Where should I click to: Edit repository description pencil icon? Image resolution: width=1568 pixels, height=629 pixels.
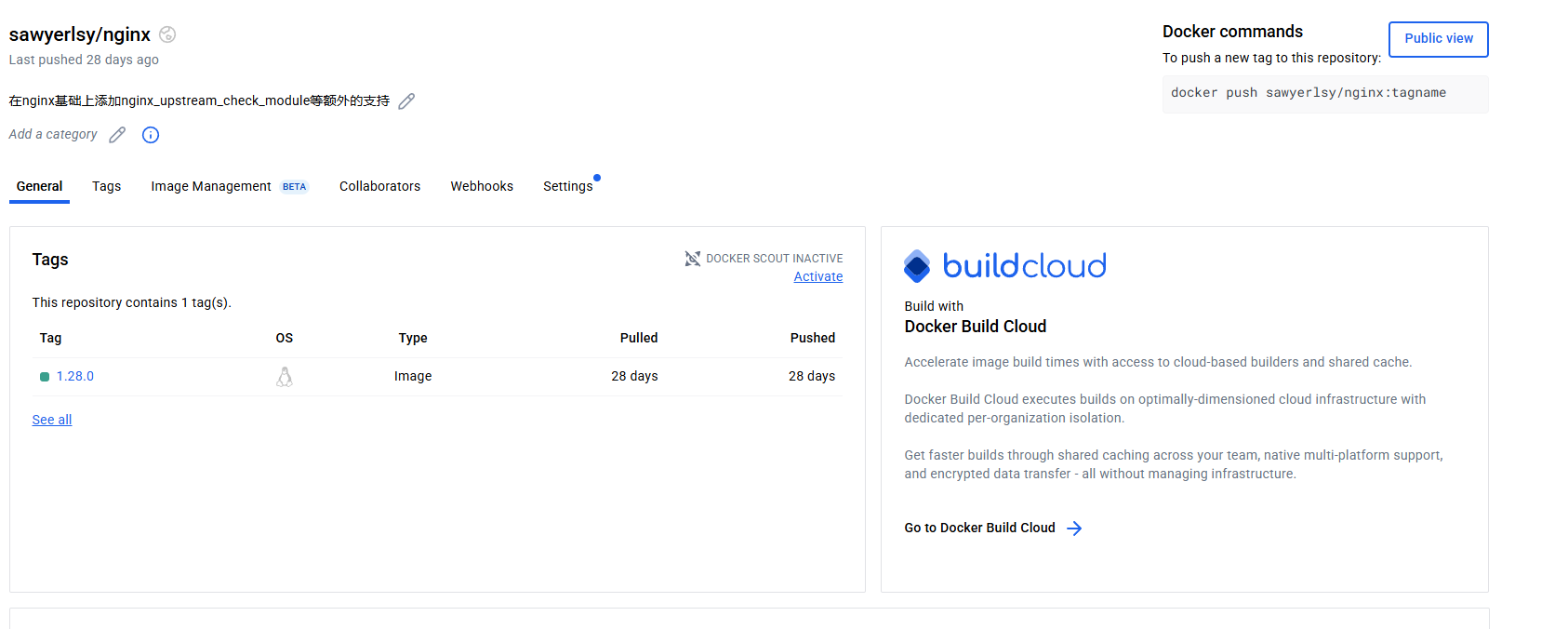pos(406,100)
